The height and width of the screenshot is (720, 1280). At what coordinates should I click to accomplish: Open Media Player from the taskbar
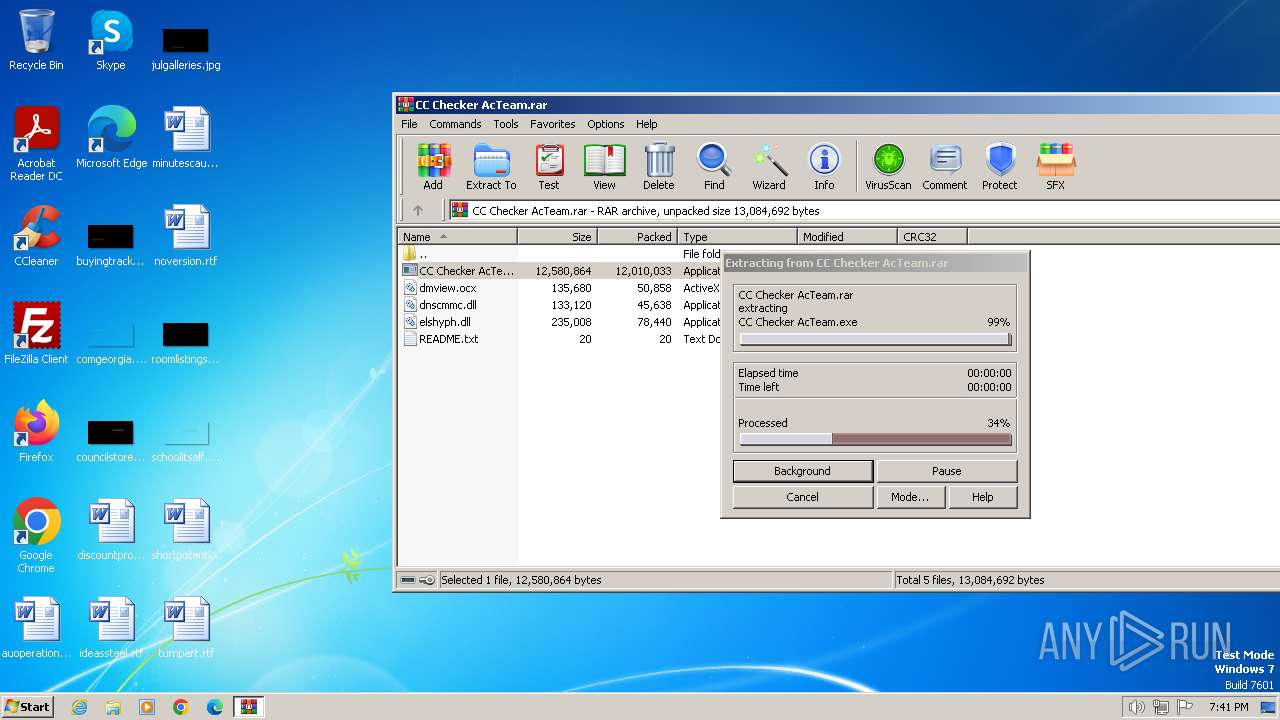pos(147,707)
